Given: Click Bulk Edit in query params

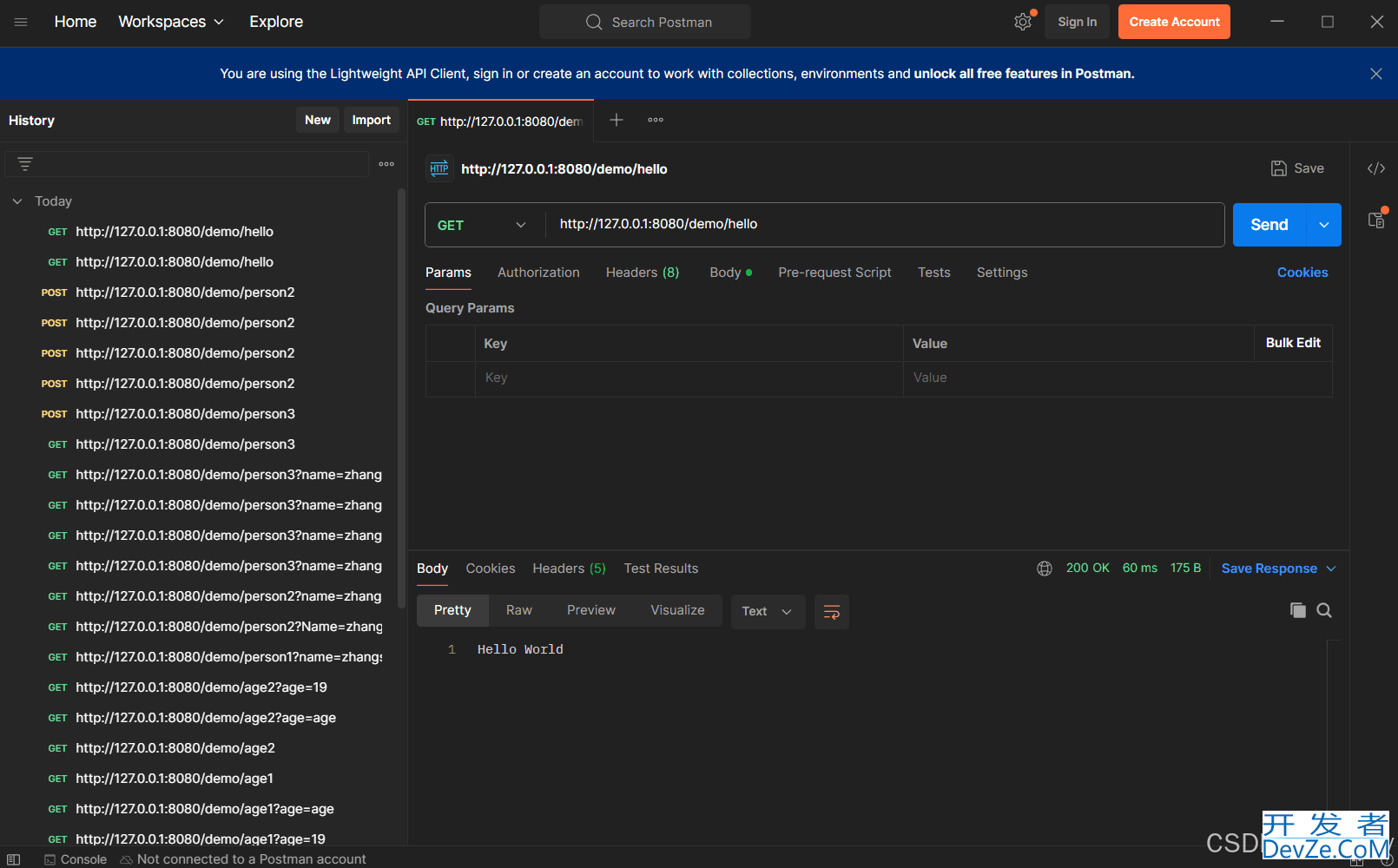Looking at the screenshot, I should tap(1293, 343).
